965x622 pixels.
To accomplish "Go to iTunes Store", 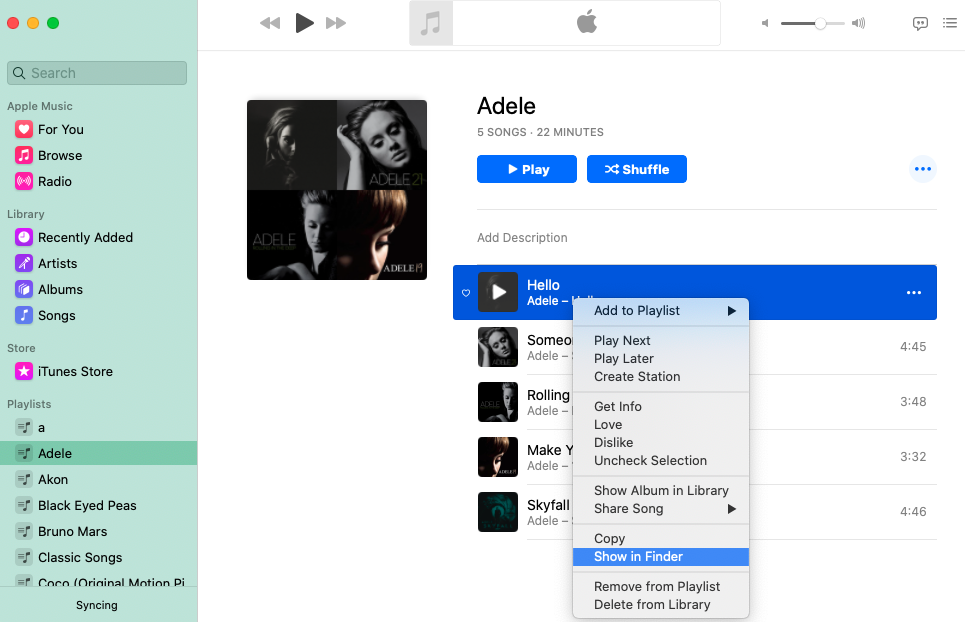I will coord(75,371).
